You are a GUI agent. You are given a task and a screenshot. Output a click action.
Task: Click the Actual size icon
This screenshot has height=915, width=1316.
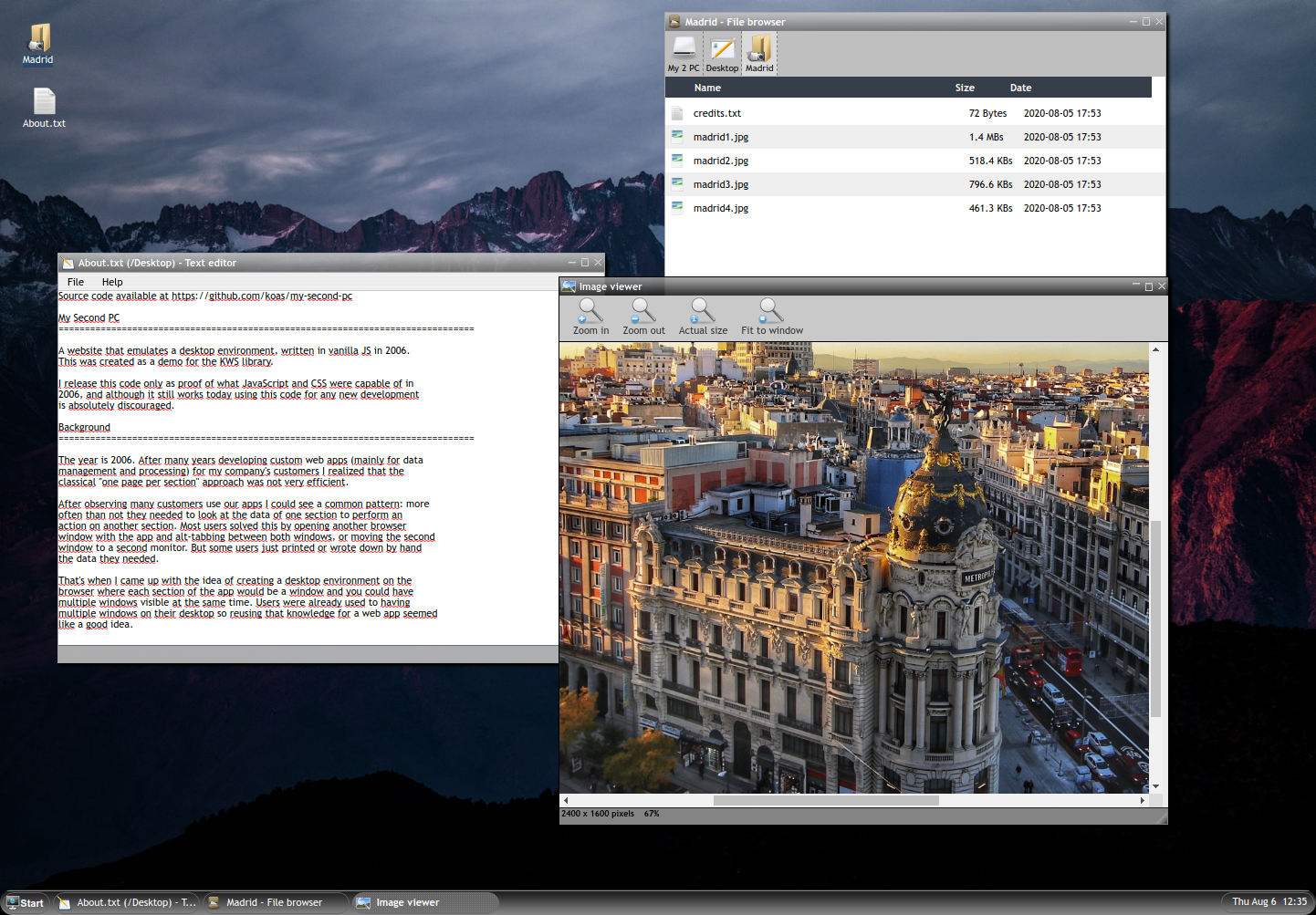coord(703,316)
